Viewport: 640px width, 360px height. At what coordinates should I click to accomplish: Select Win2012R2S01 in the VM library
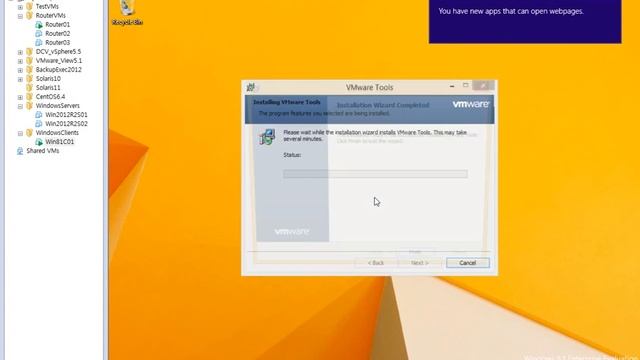66,115
